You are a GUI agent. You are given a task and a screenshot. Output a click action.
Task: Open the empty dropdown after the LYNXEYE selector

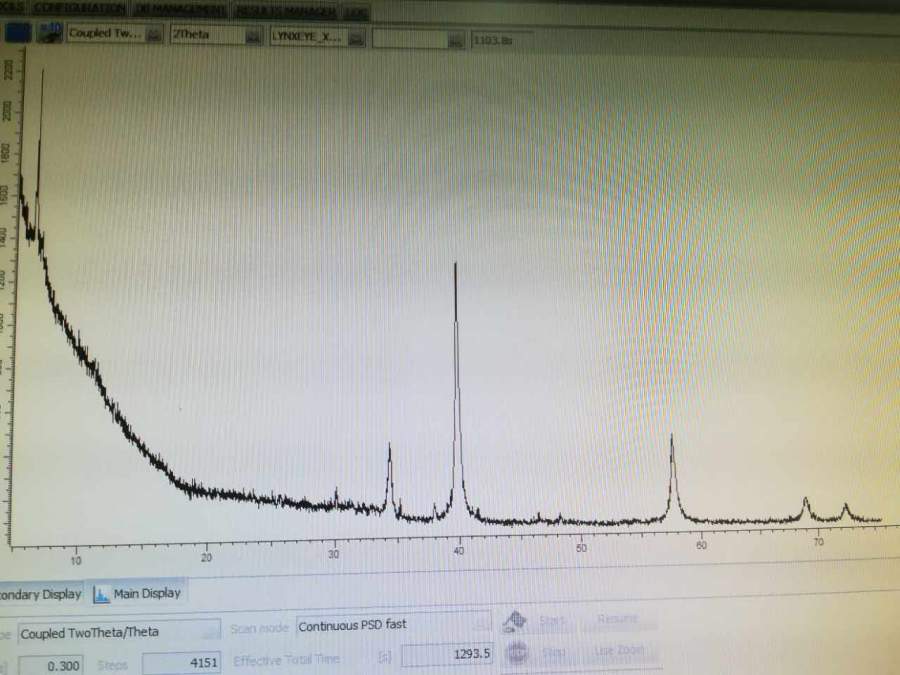tap(418, 39)
